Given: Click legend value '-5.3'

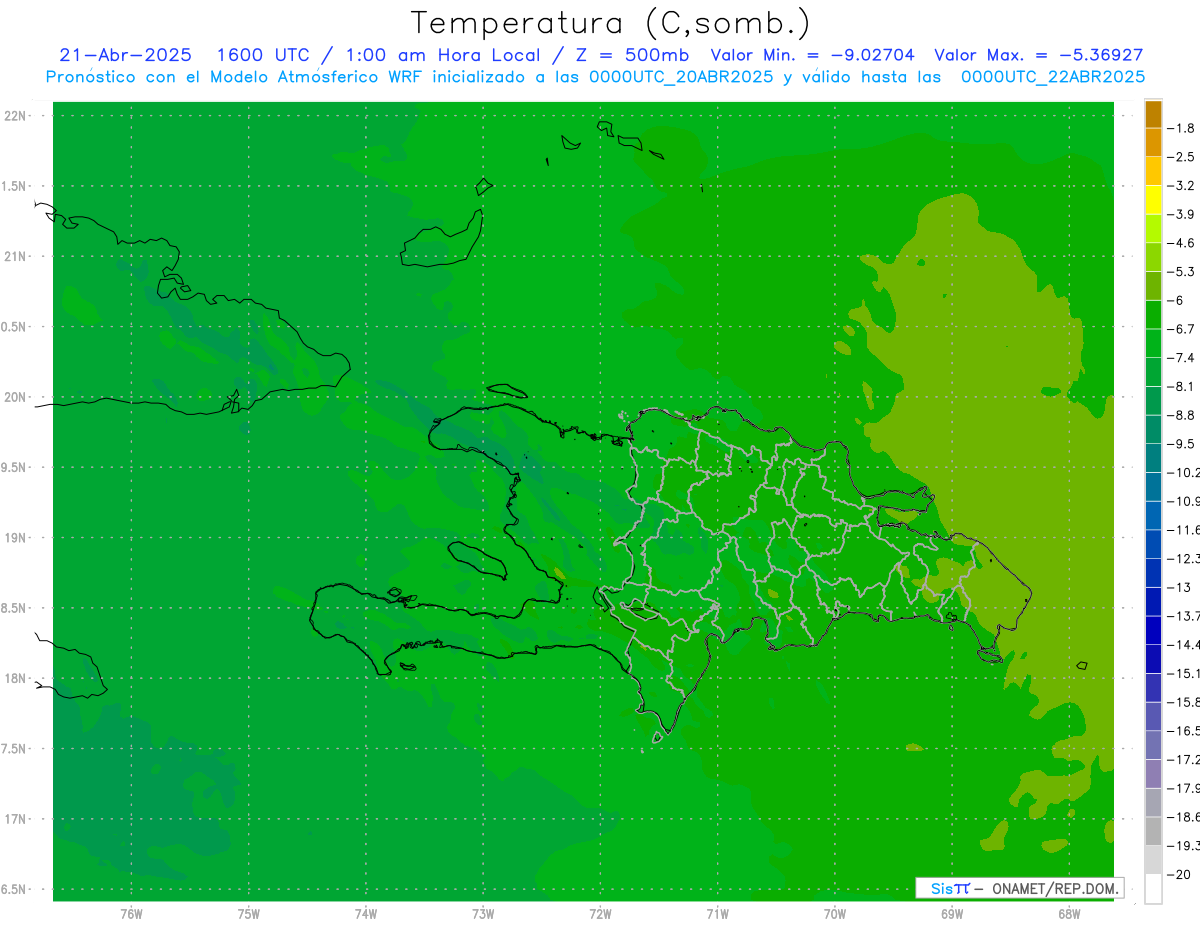Looking at the screenshot, I should click(x=1182, y=272).
